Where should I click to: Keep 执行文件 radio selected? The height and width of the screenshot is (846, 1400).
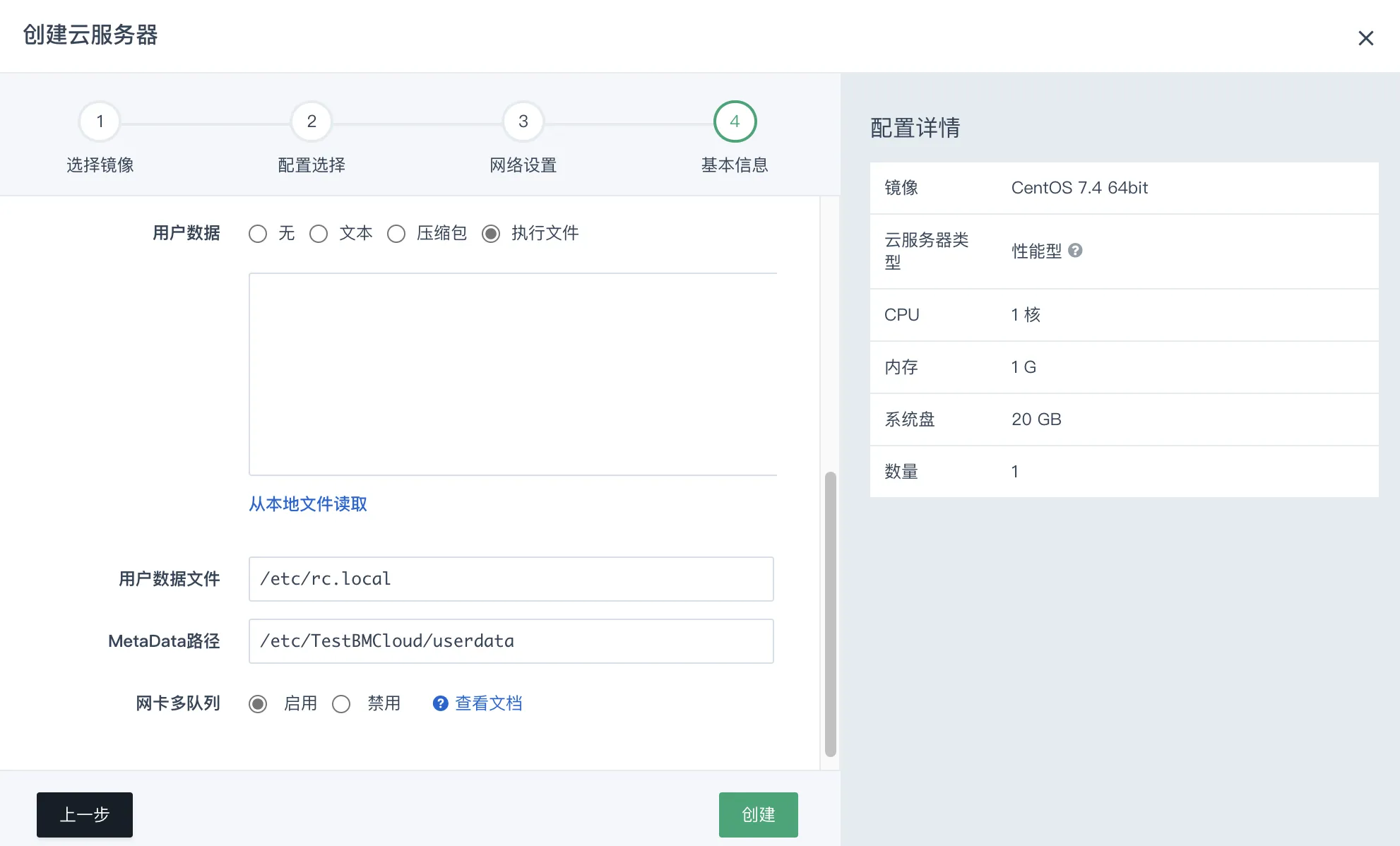491,233
